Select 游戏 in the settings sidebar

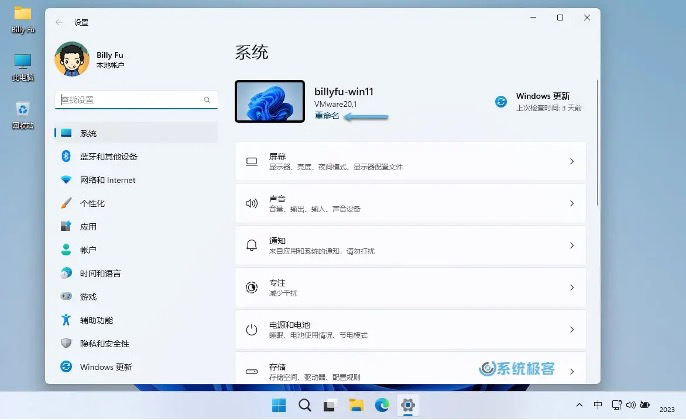(89, 296)
